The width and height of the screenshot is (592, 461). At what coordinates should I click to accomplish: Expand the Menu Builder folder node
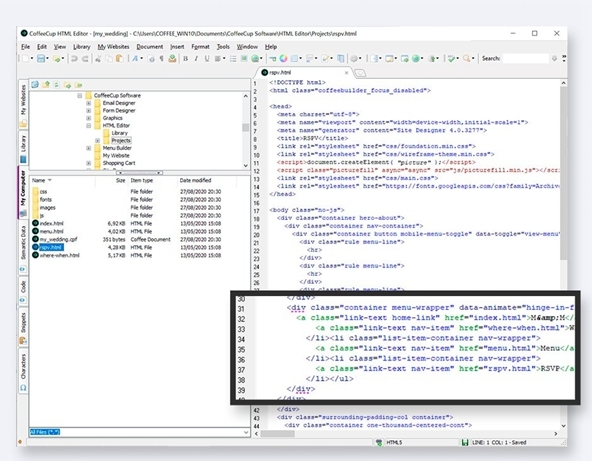click(x=88, y=148)
